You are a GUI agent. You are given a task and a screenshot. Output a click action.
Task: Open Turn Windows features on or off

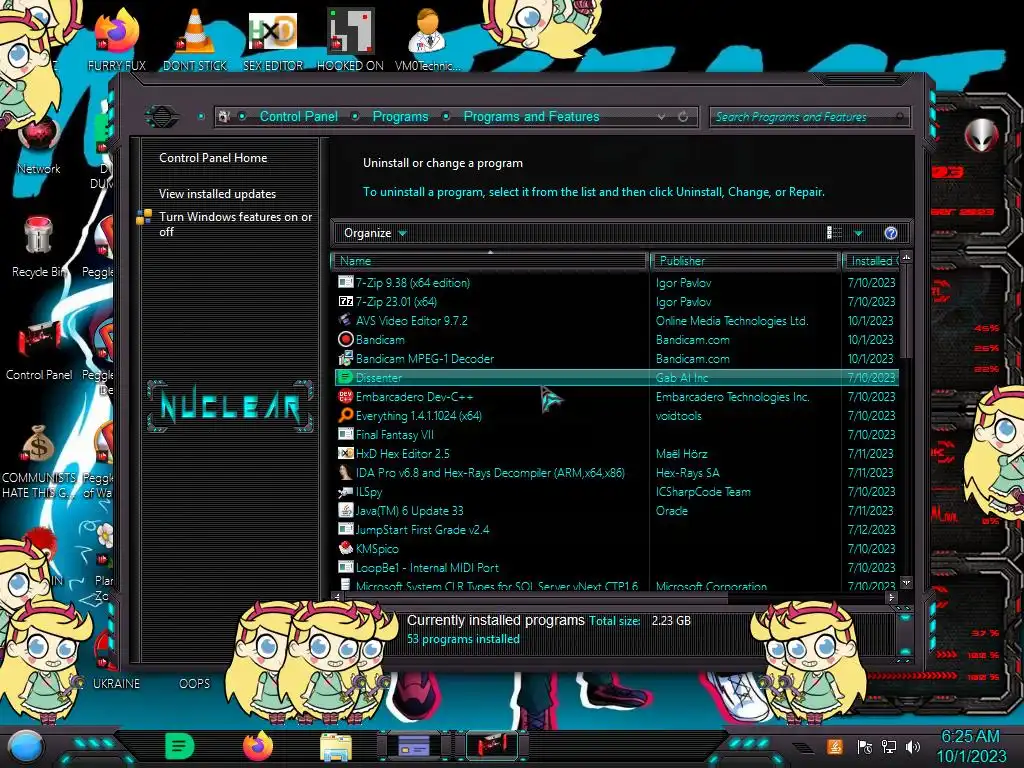235,224
